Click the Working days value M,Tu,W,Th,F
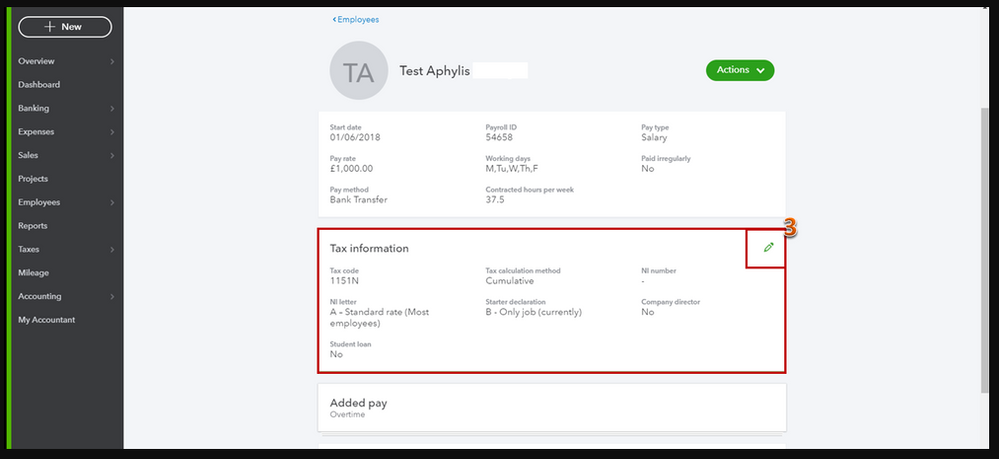 pyautogui.click(x=512, y=169)
